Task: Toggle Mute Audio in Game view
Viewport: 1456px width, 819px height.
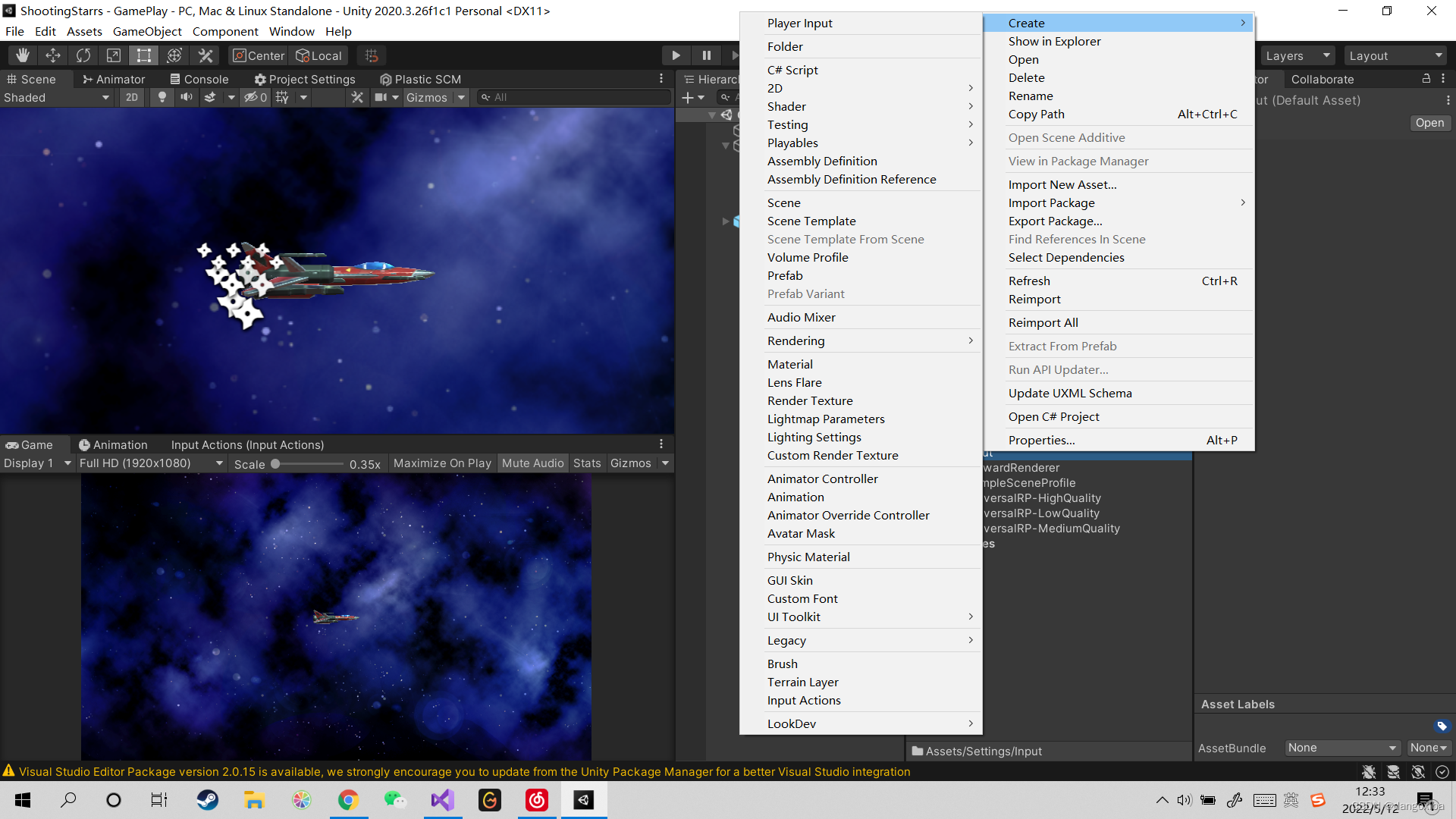Action: coord(532,463)
